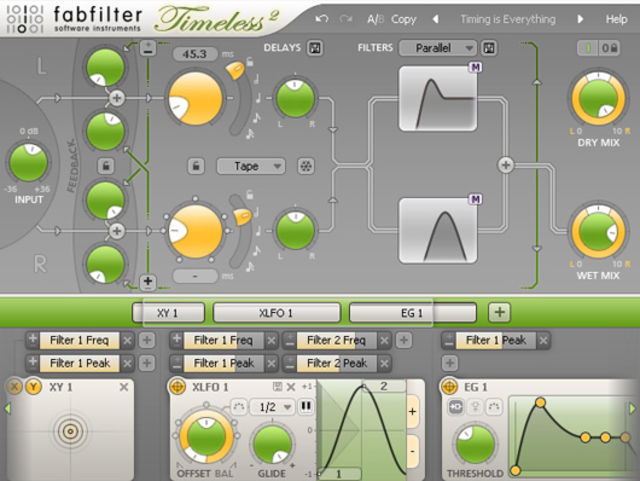The height and width of the screenshot is (481, 640).
Task: Go to the previous preset with the left arrow
Action: tap(436, 19)
